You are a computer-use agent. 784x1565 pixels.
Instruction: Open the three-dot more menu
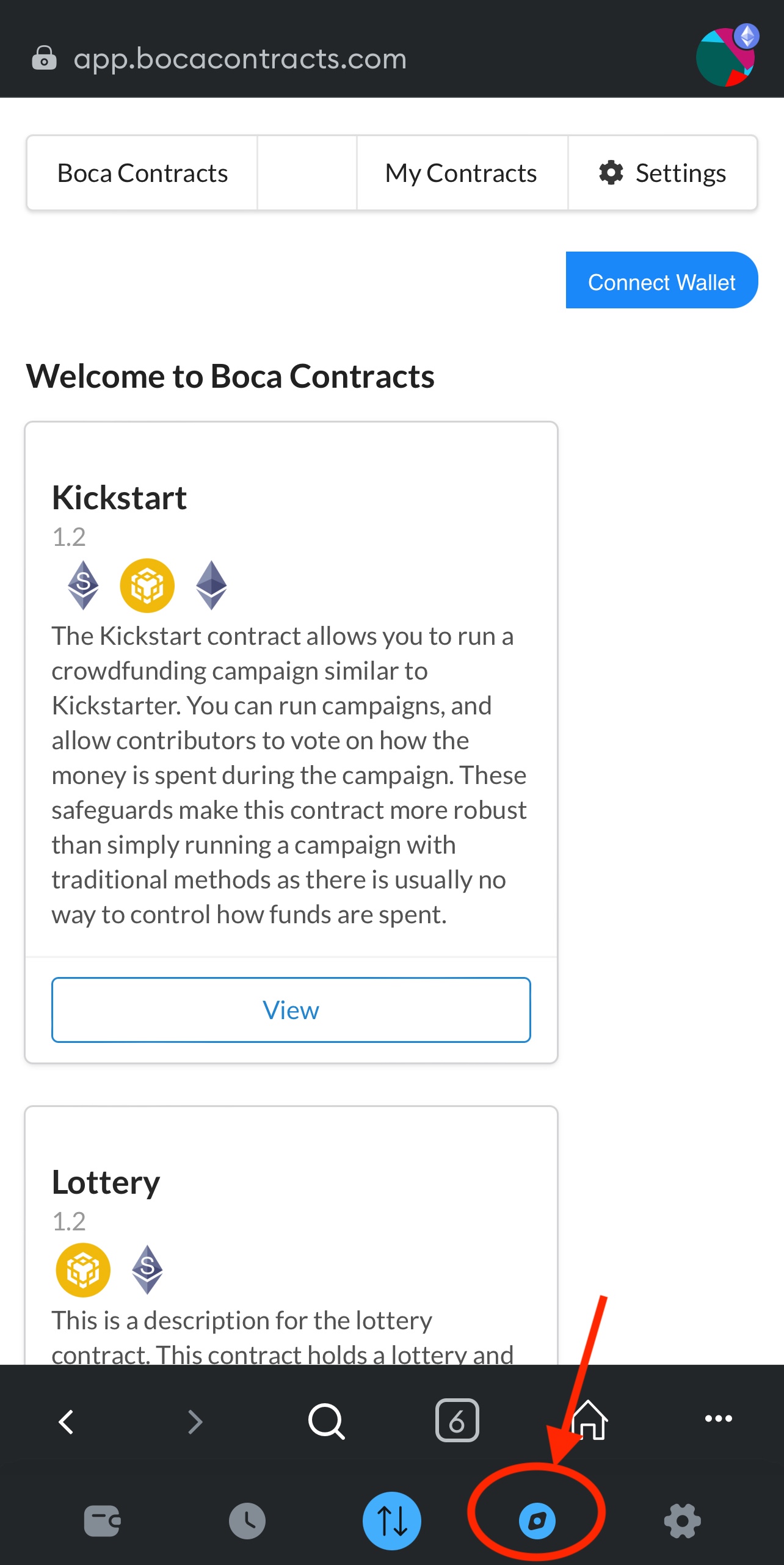718,1418
